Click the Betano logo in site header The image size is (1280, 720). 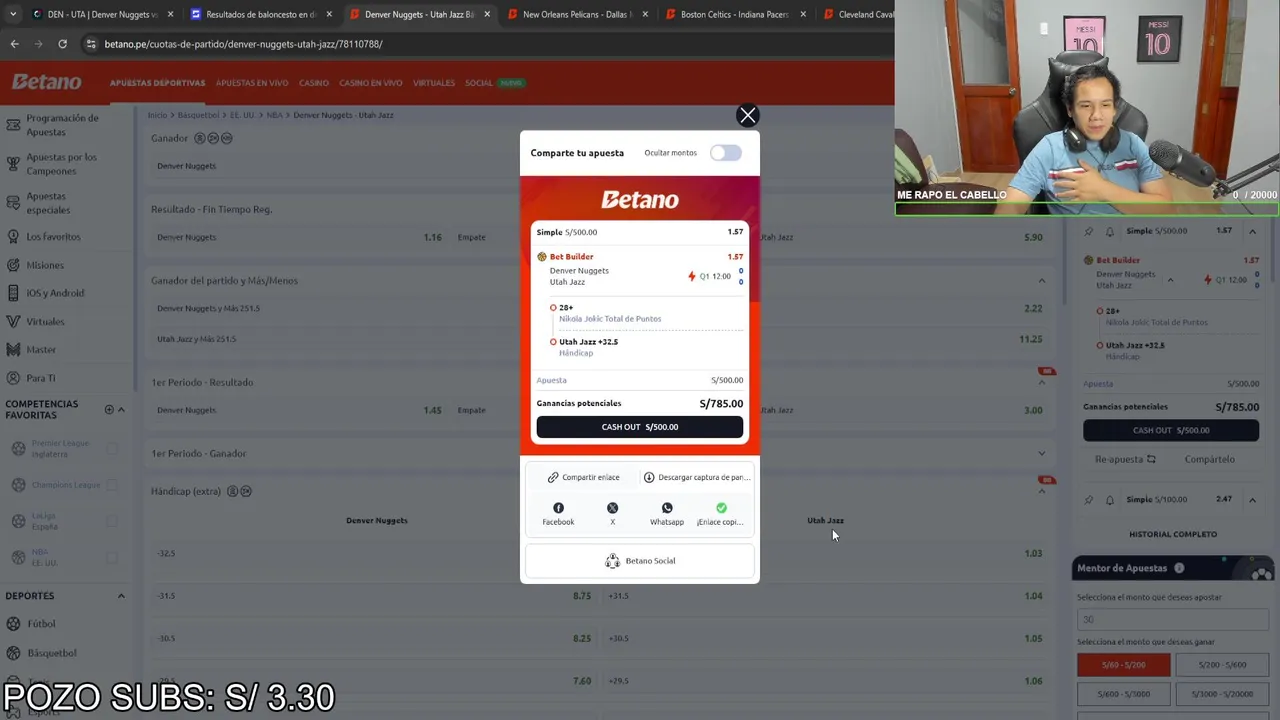pos(47,82)
